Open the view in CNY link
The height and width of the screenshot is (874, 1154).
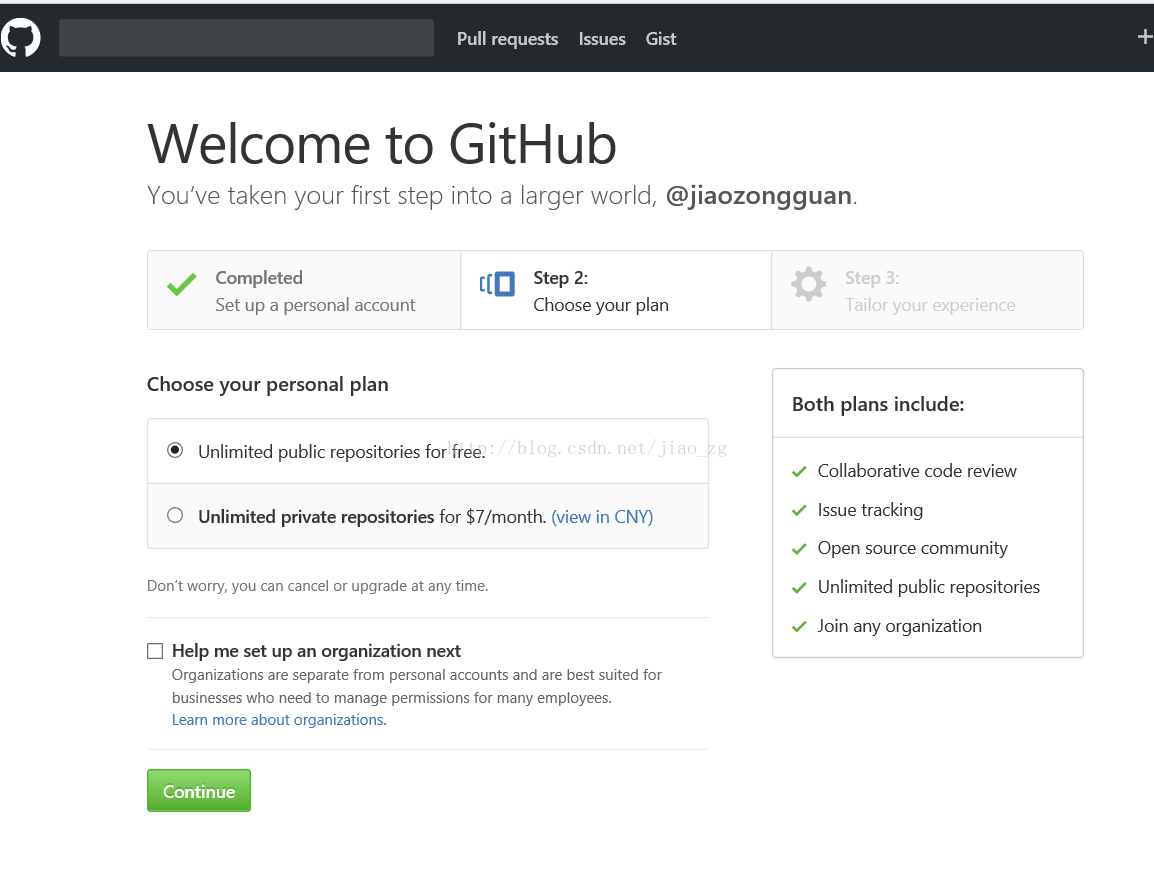tap(602, 517)
